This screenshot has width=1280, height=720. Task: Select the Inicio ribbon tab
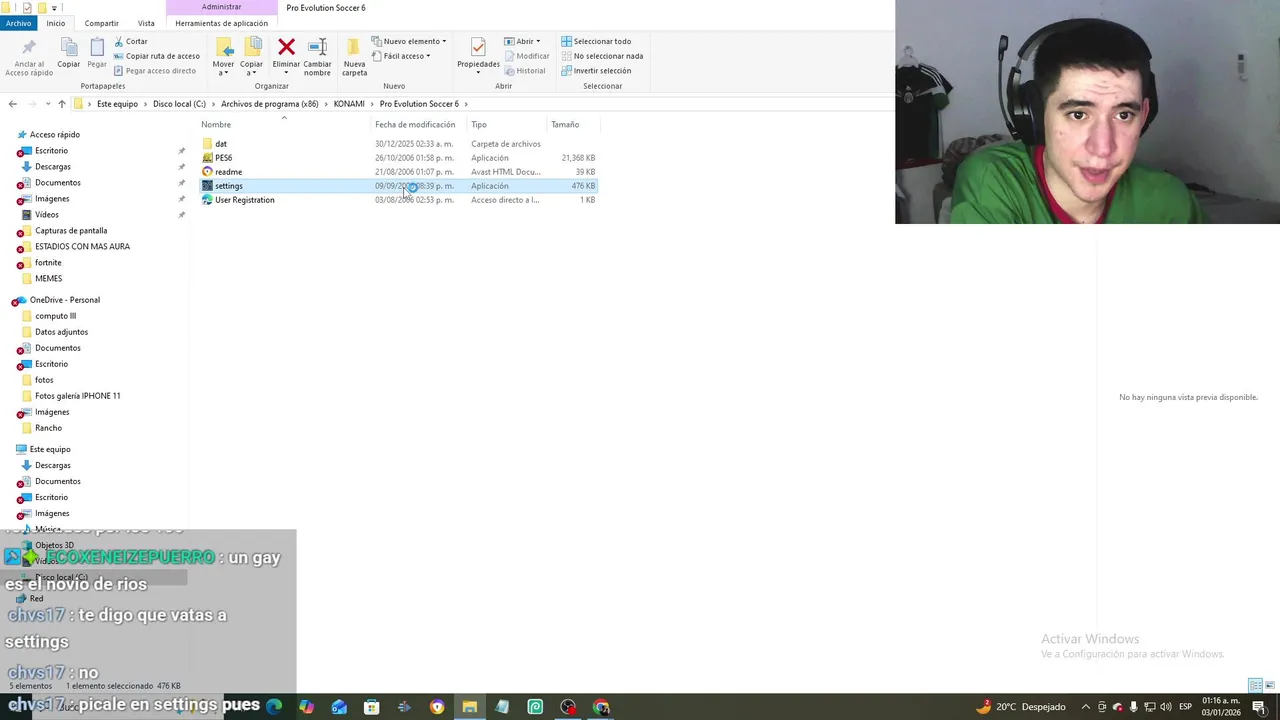point(56,23)
